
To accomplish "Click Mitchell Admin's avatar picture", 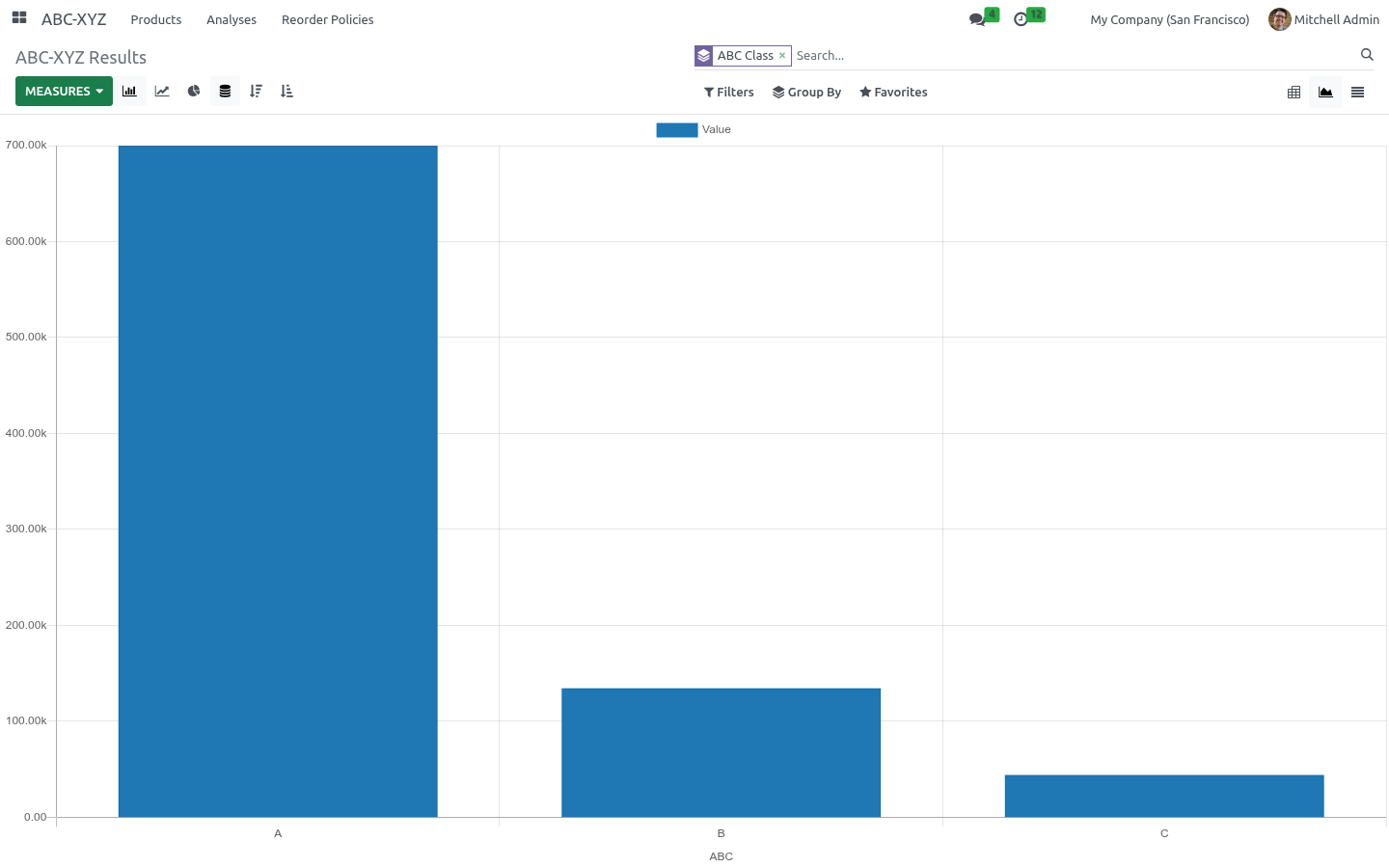I will point(1280,19).
